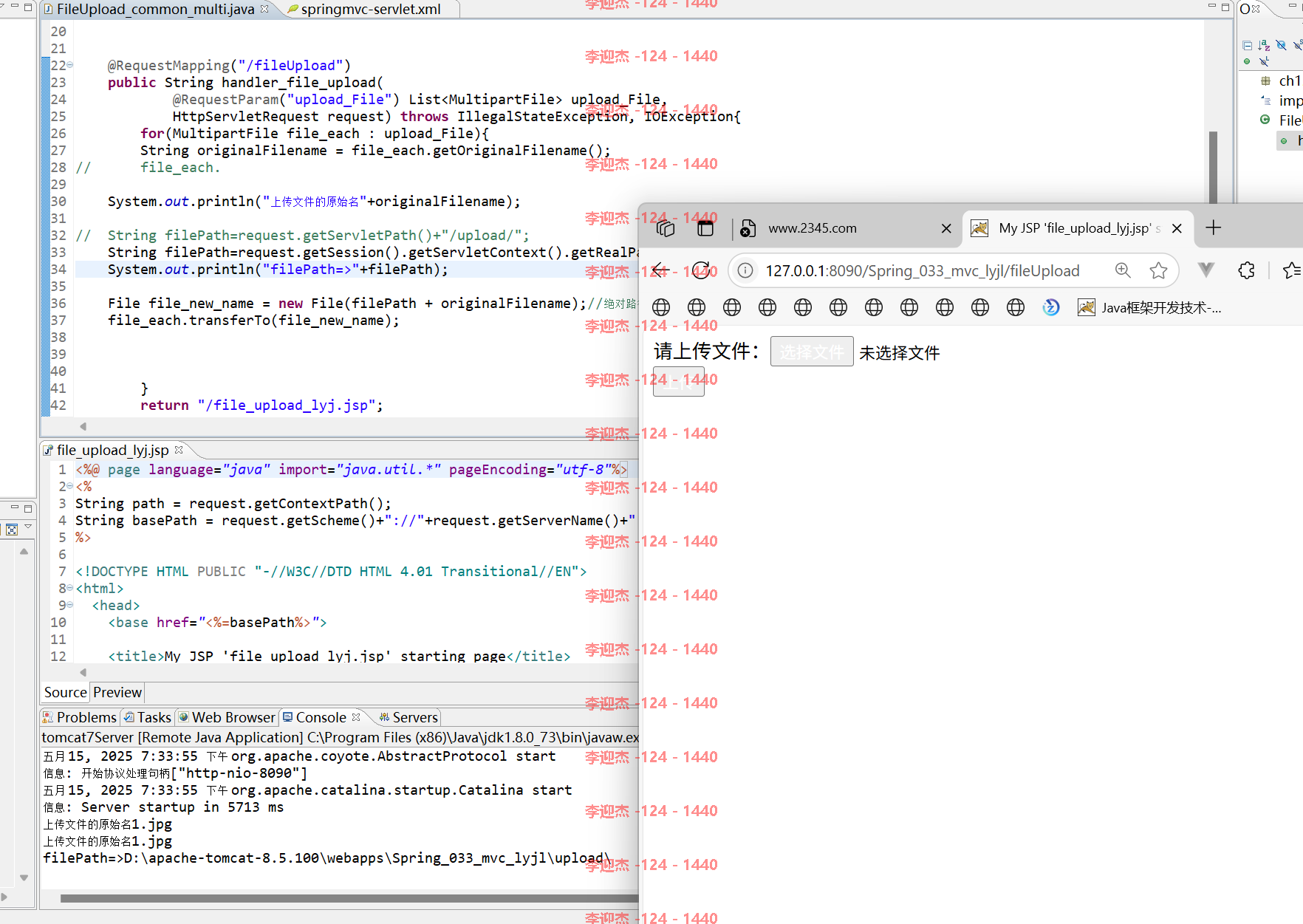Image resolution: width=1303 pixels, height=924 pixels.
Task: Toggle hide local types in the Outline panel
Action: pos(1264,61)
